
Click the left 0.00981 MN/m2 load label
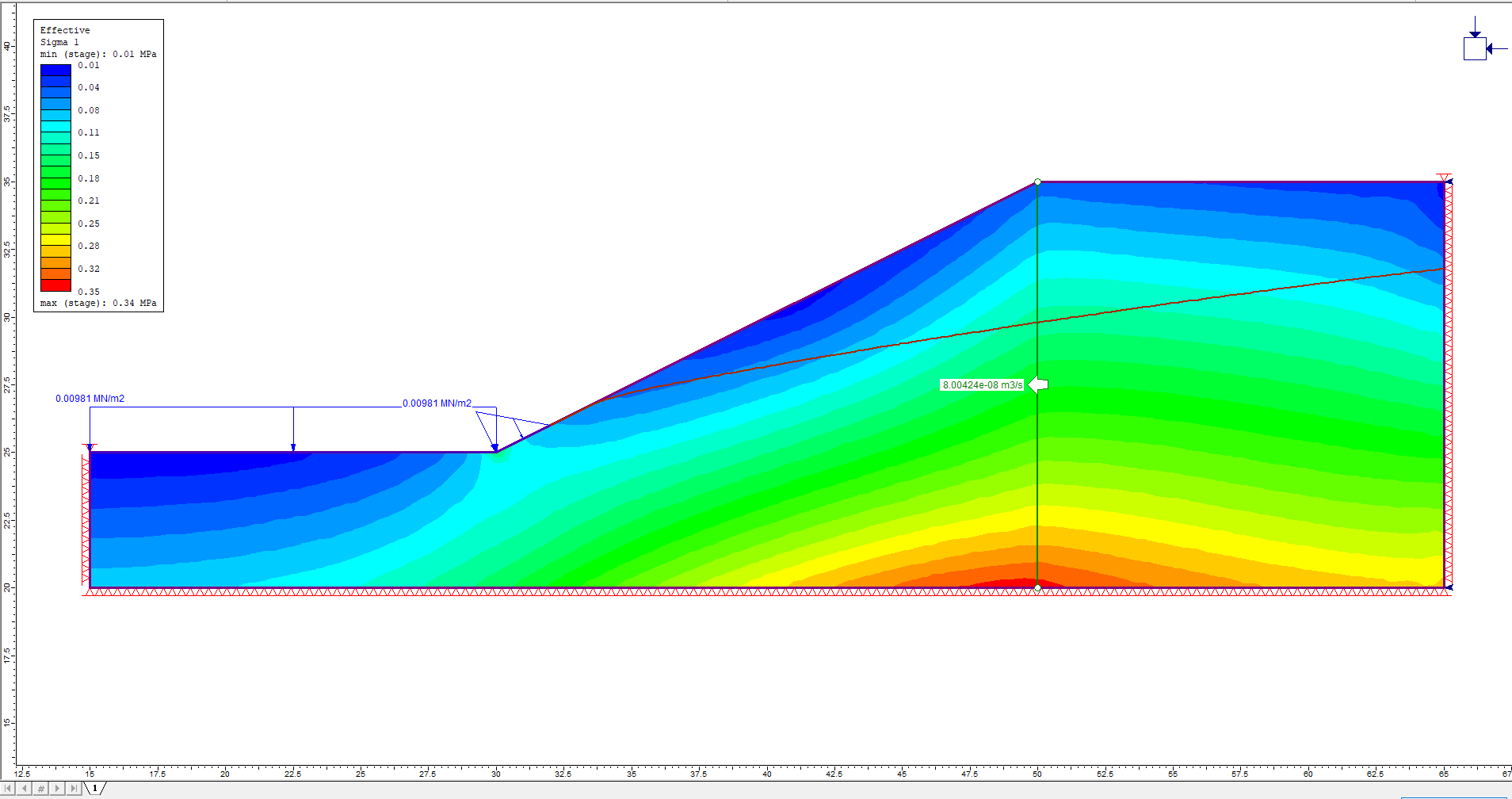pos(90,399)
